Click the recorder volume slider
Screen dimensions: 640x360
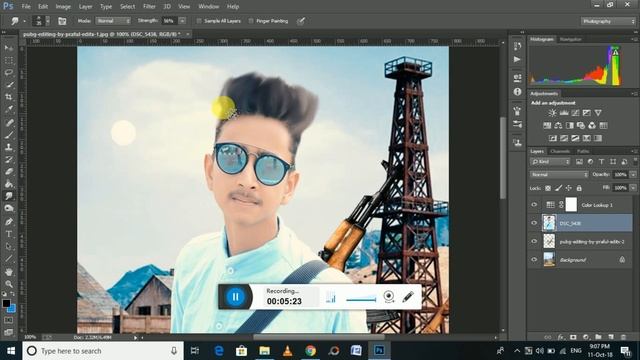(x=361, y=300)
